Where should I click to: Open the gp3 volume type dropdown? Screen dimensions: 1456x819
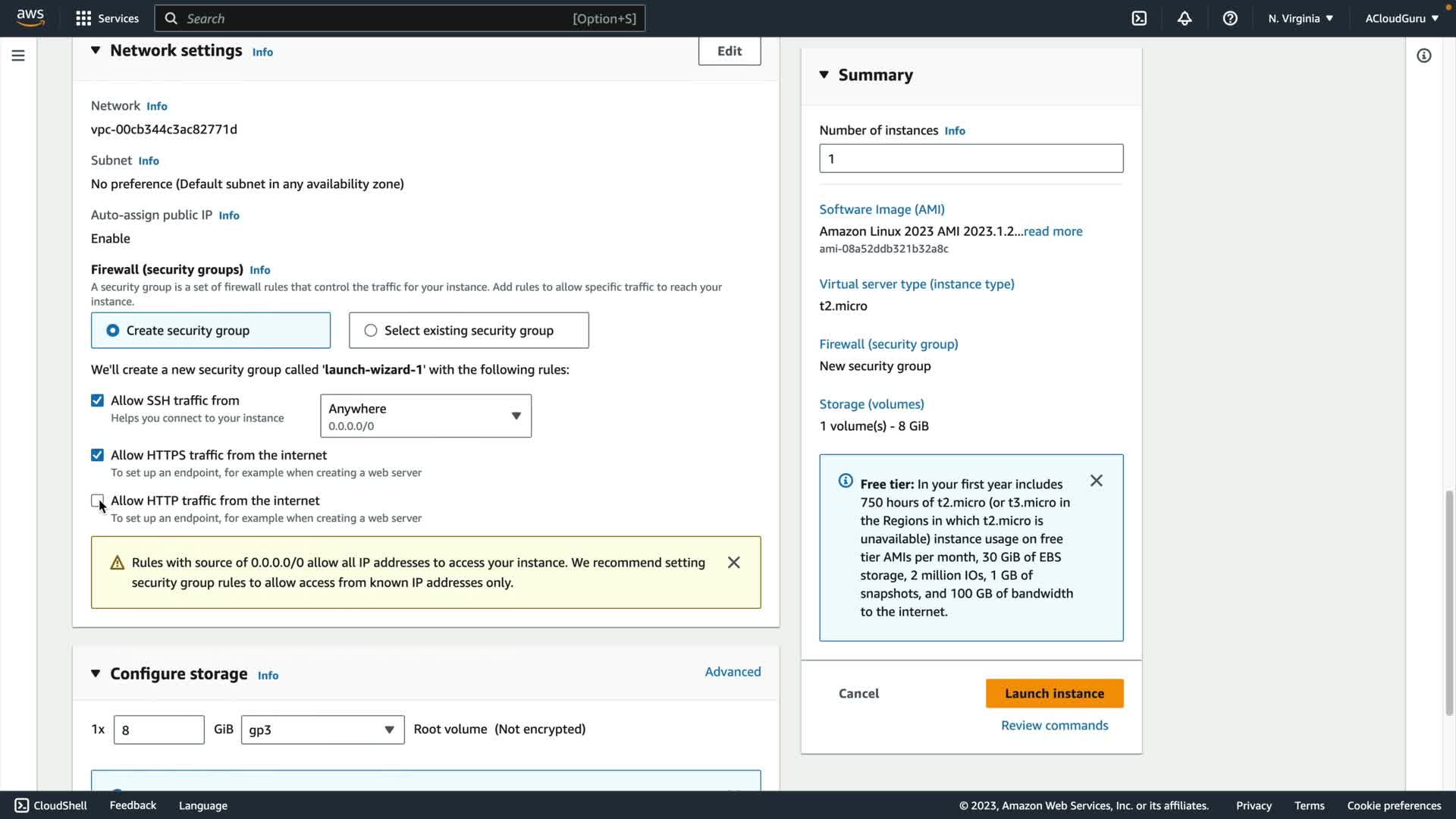click(322, 730)
